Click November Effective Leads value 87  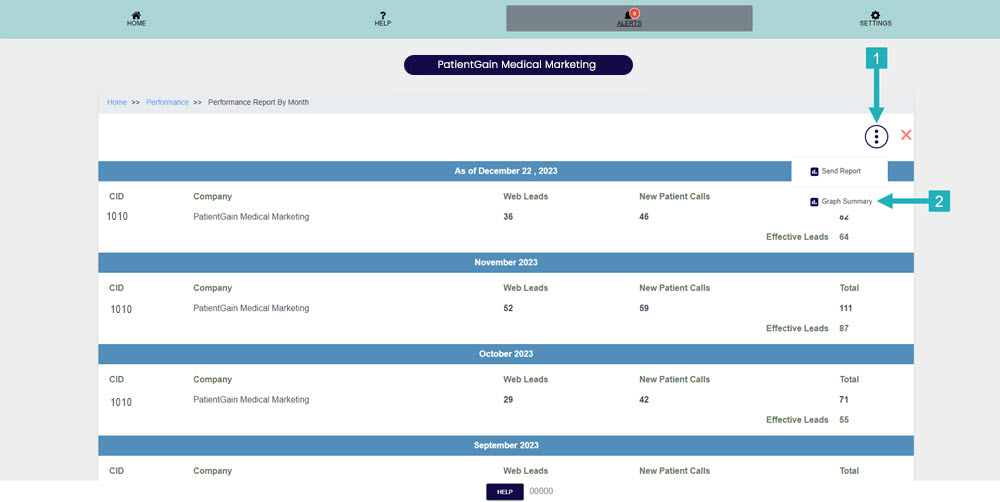click(x=844, y=329)
